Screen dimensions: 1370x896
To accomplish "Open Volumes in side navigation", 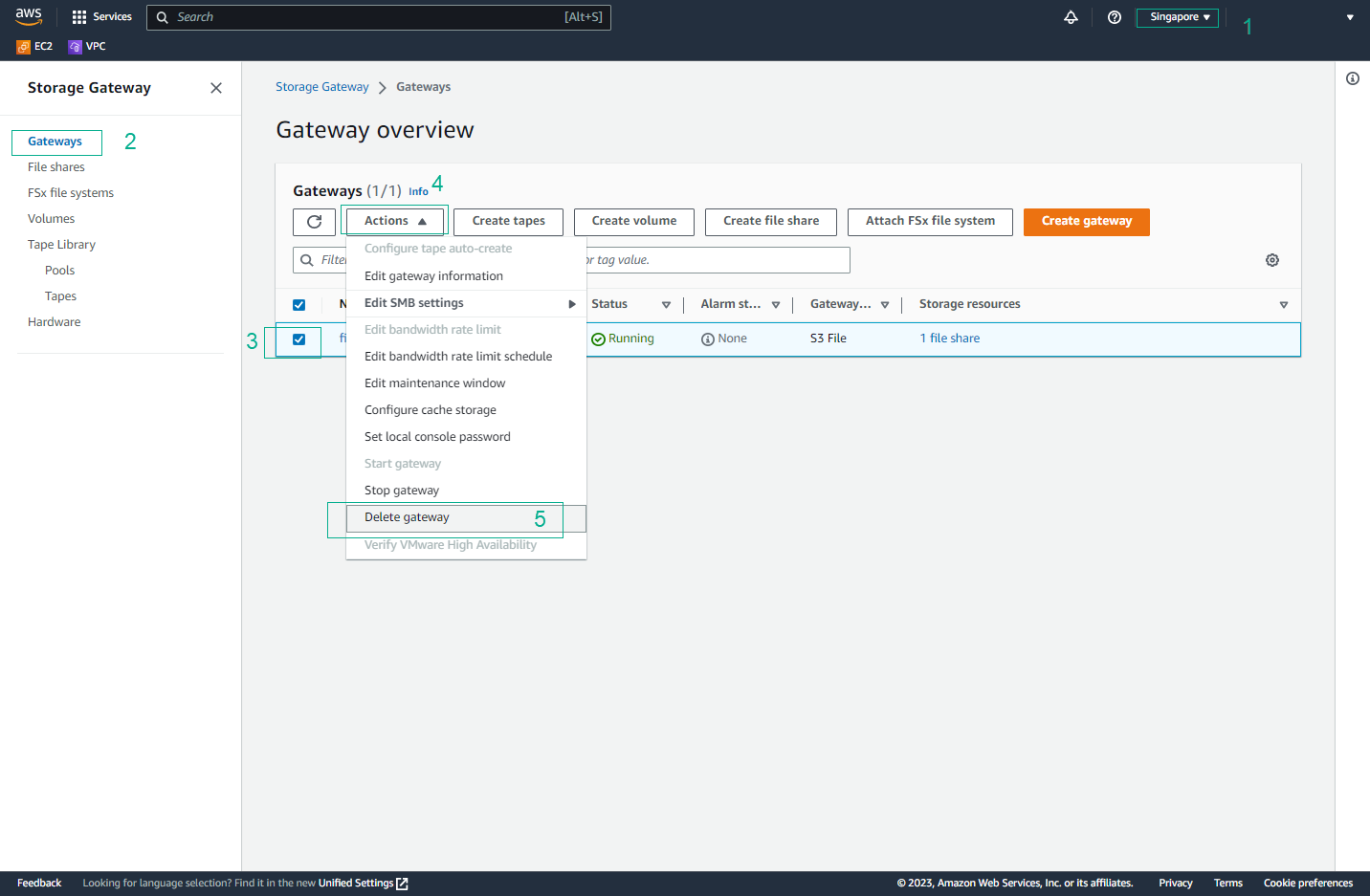I will coord(52,219).
